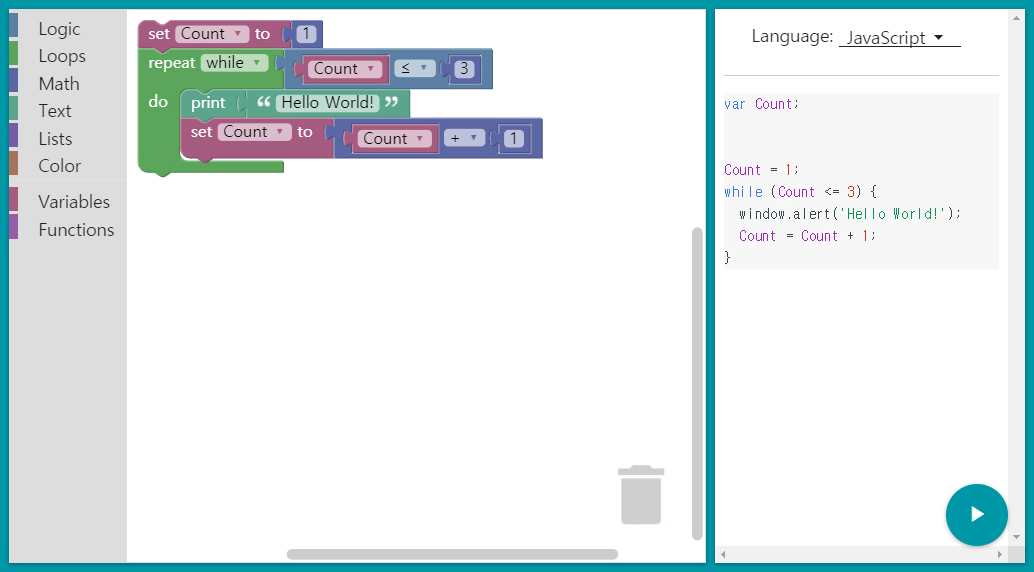Click the 'var Count;' code line

click(x=761, y=104)
